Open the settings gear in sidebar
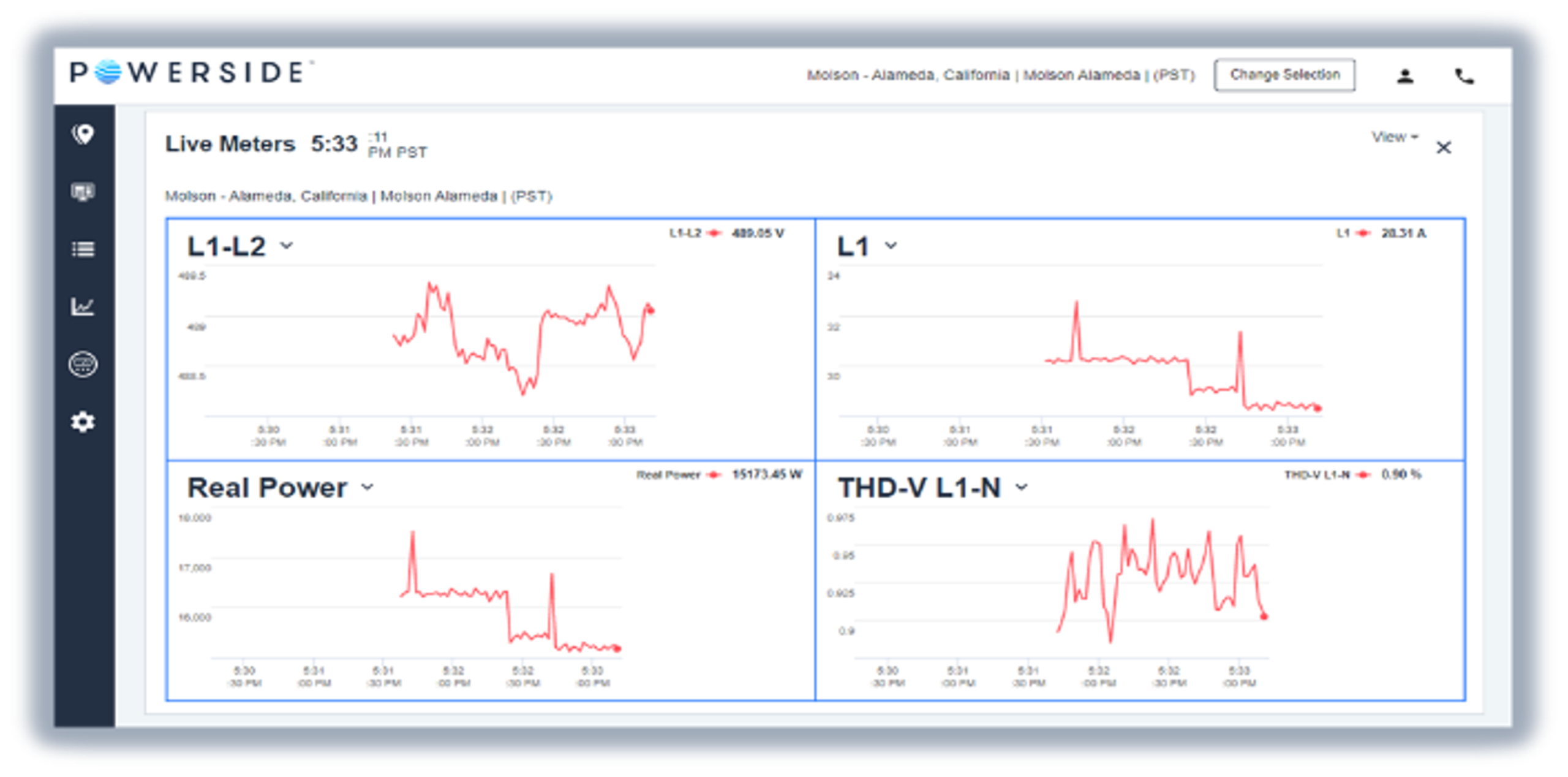 (x=83, y=422)
